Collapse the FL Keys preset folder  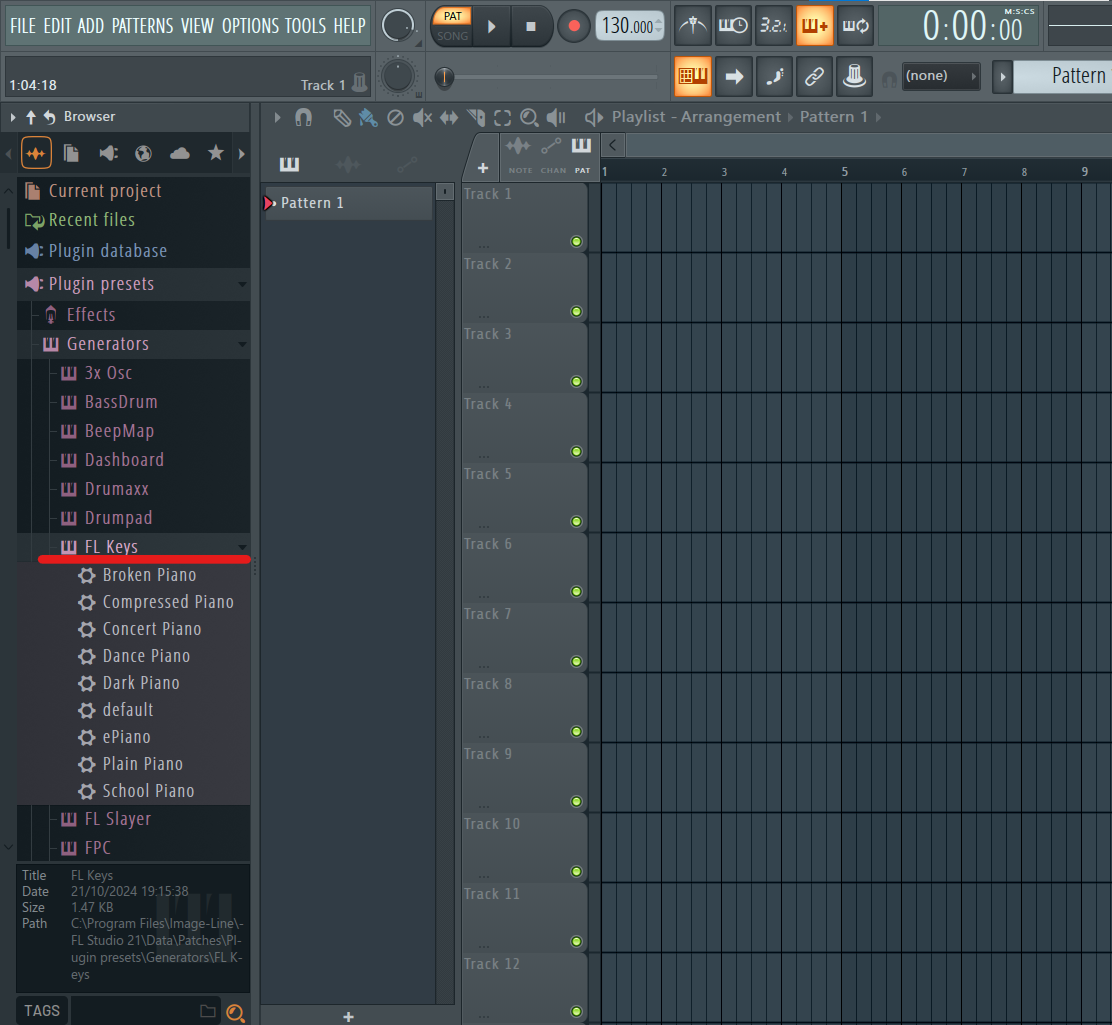pyautogui.click(x=243, y=547)
